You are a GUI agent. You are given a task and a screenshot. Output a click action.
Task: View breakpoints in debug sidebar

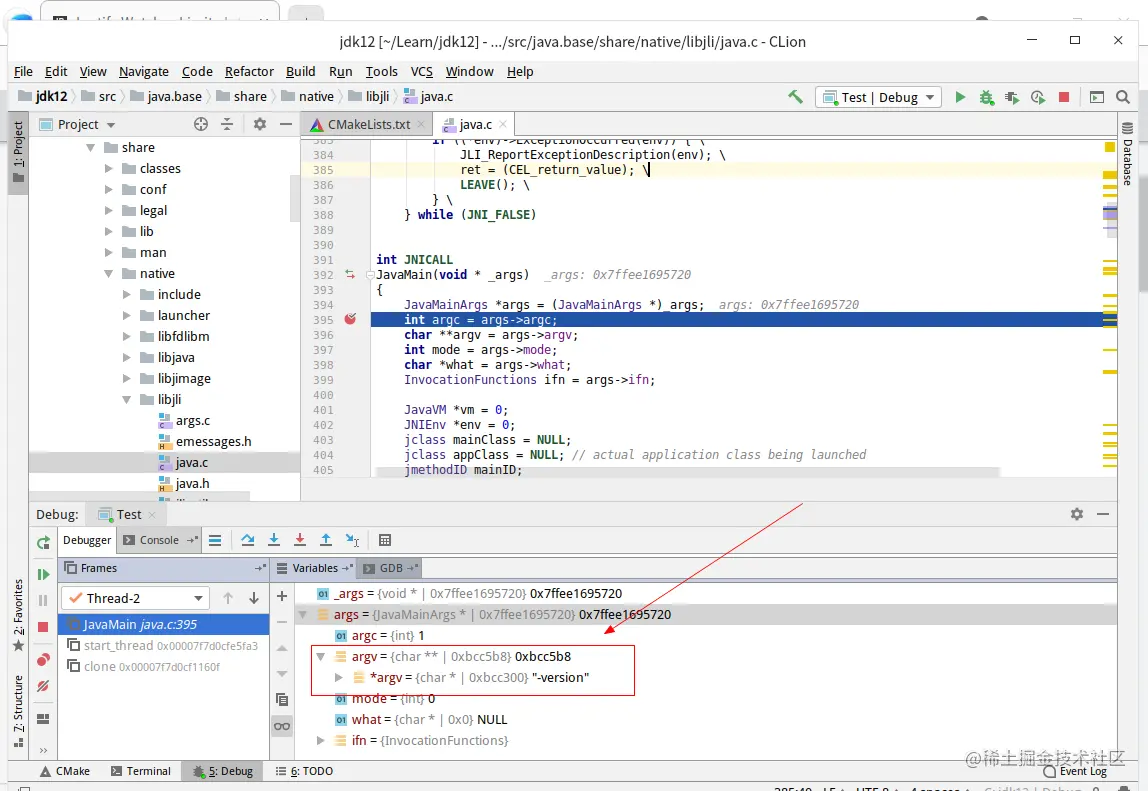tap(43, 659)
